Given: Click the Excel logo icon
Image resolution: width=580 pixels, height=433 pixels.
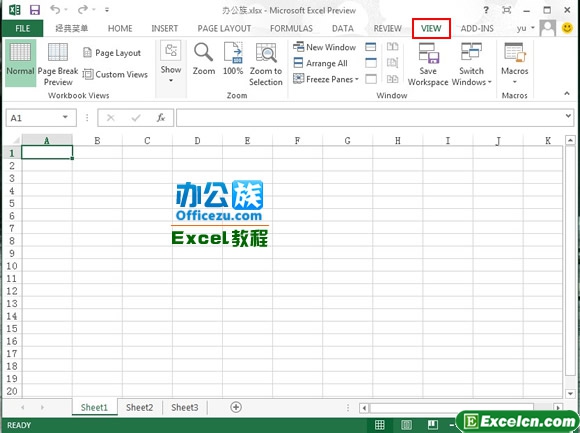Looking at the screenshot, I should [14, 10].
